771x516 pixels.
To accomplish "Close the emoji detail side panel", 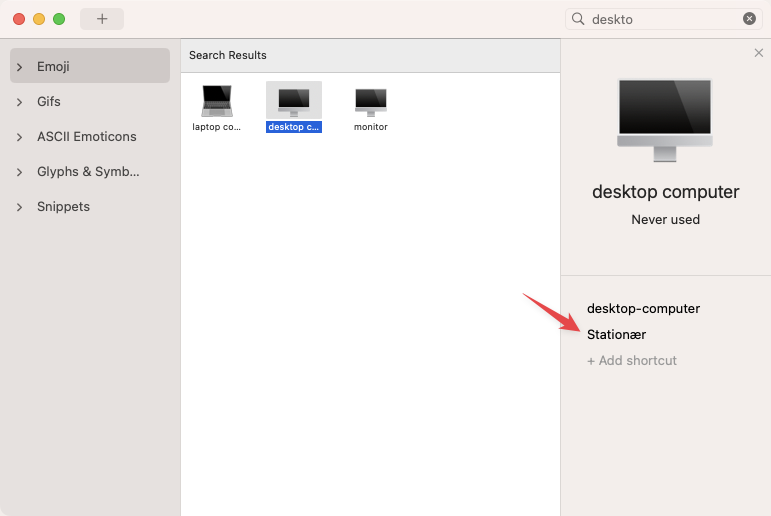I will click(758, 53).
